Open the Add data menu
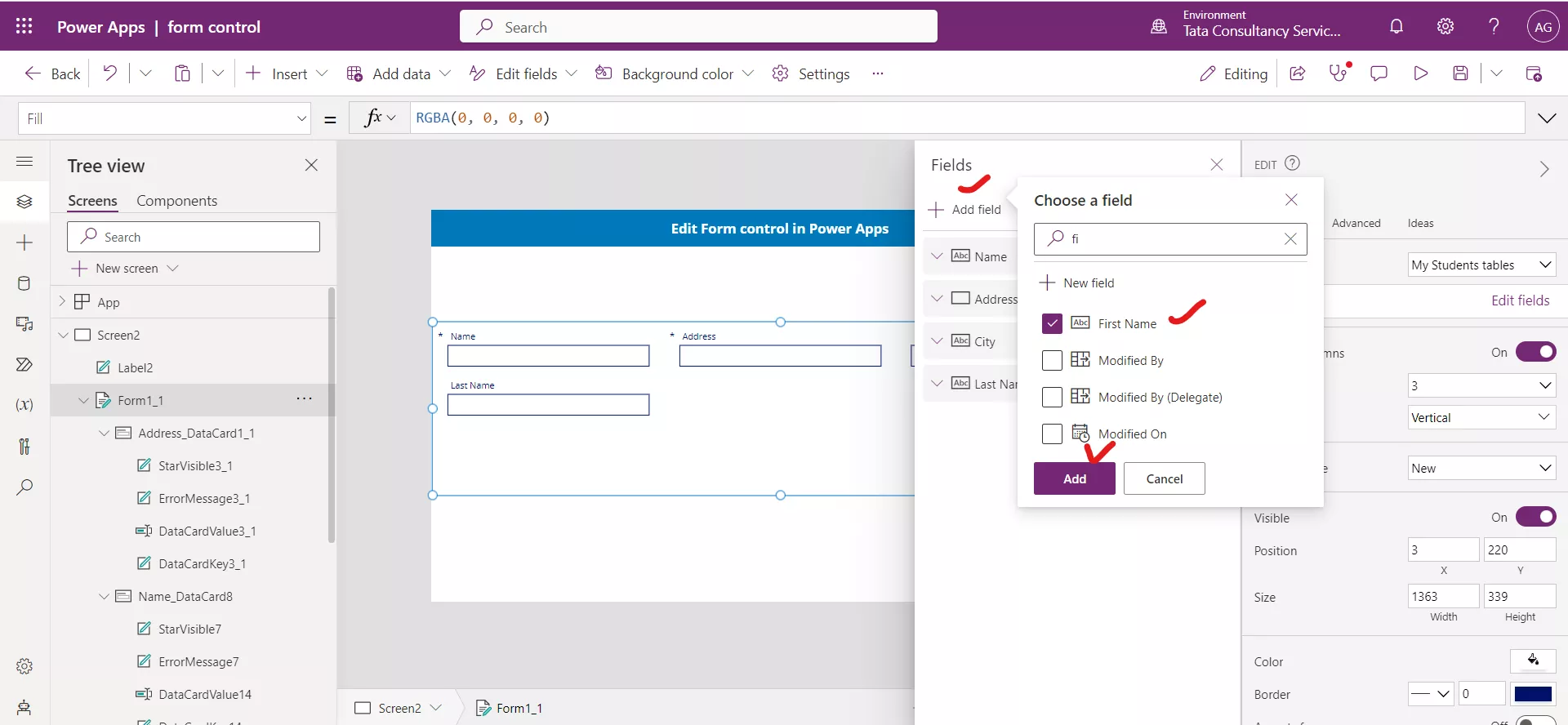Image resolution: width=1568 pixels, height=725 pixels. [x=399, y=73]
